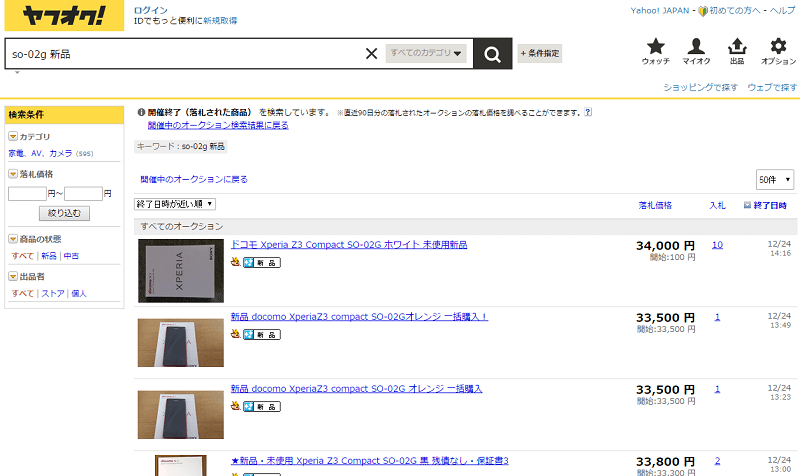This screenshot has height=476, width=800.
Task: Select すべて under 商品の状態
Action: [x=22, y=256]
